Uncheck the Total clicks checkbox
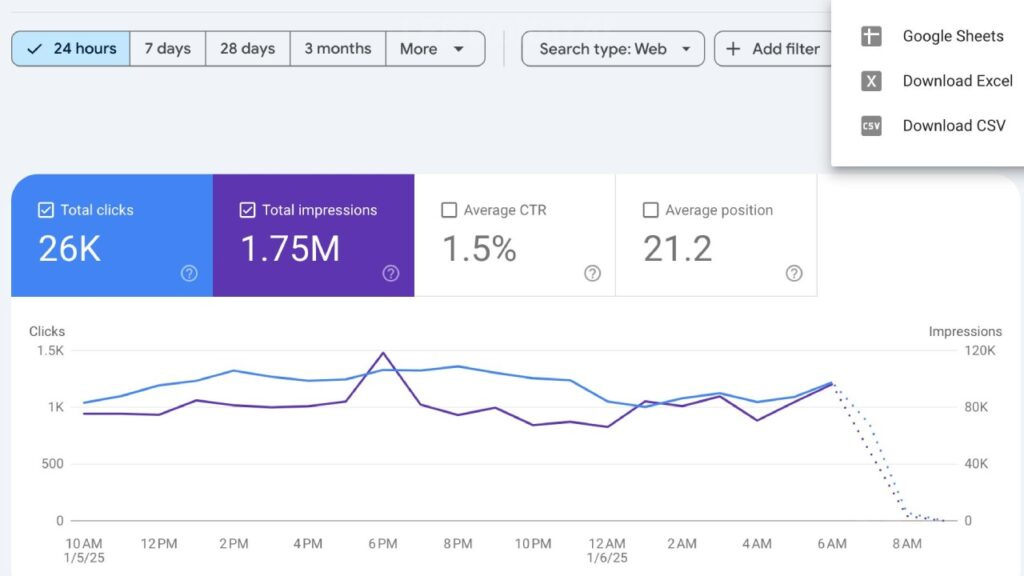 click(46, 210)
